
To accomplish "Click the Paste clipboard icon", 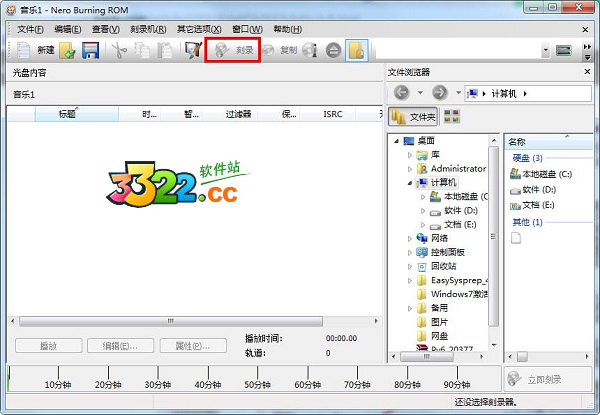I will tap(165, 50).
